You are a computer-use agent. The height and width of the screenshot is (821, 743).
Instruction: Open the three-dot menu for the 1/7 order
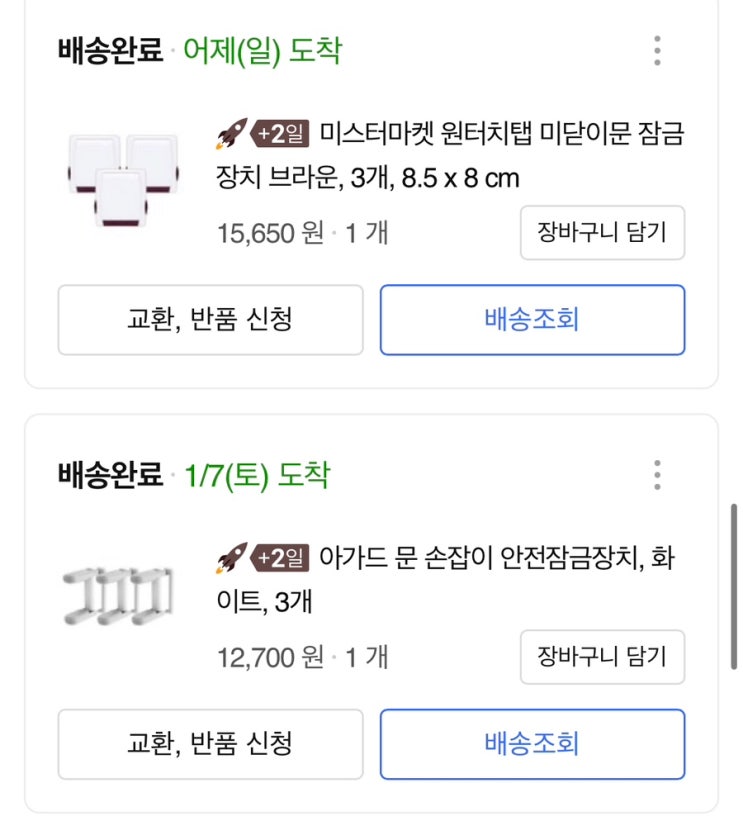coord(657,475)
